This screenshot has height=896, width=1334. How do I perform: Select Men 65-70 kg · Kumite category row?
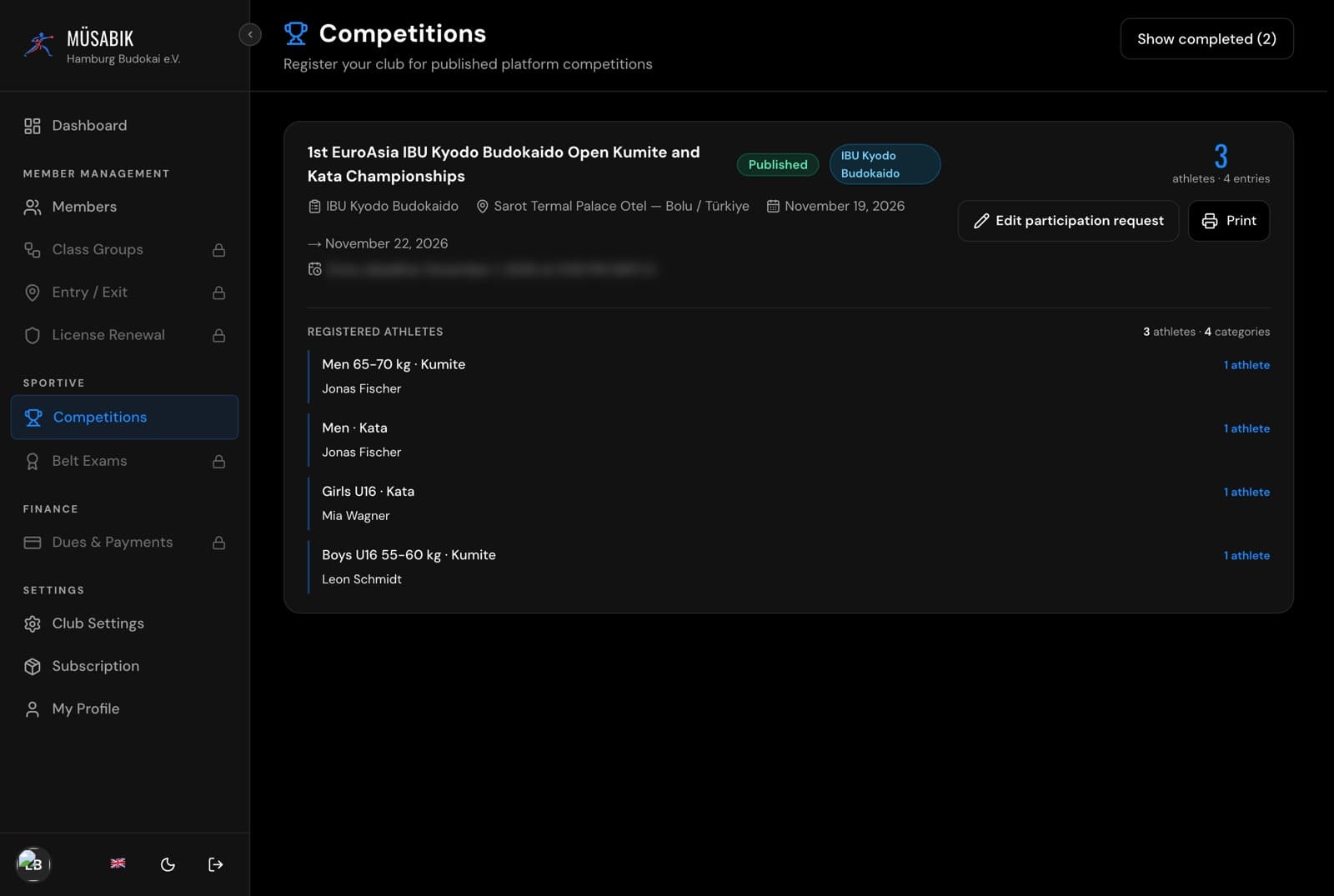[789, 377]
